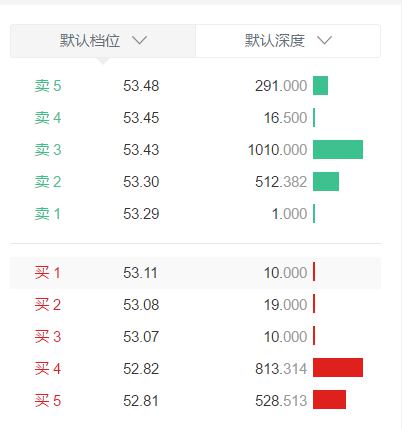Click the large green bar for 卖3
The width and height of the screenshot is (402, 429).
pyautogui.click(x=338, y=150)
